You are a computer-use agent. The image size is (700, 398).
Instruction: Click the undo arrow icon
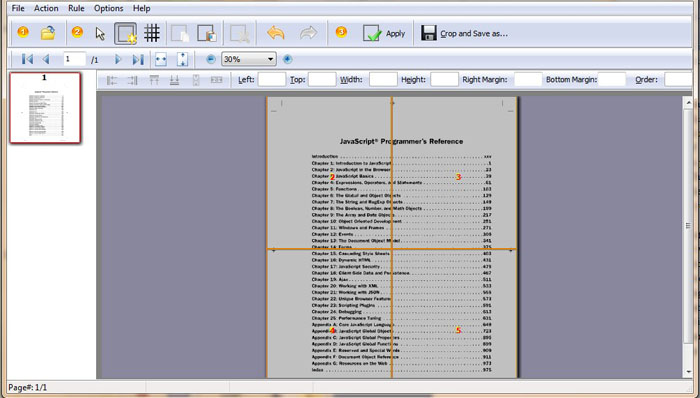[x=275, y=33]
